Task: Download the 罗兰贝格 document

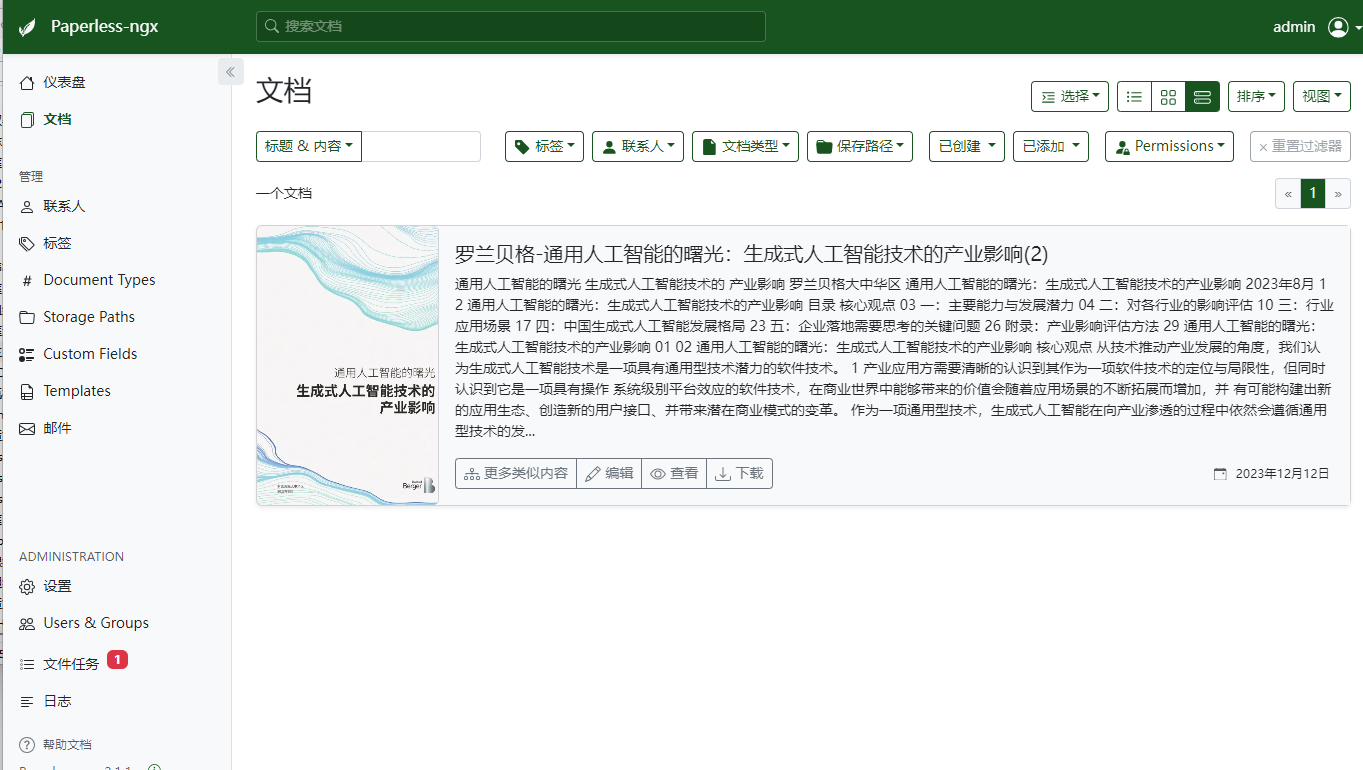Action: point(739,473)
